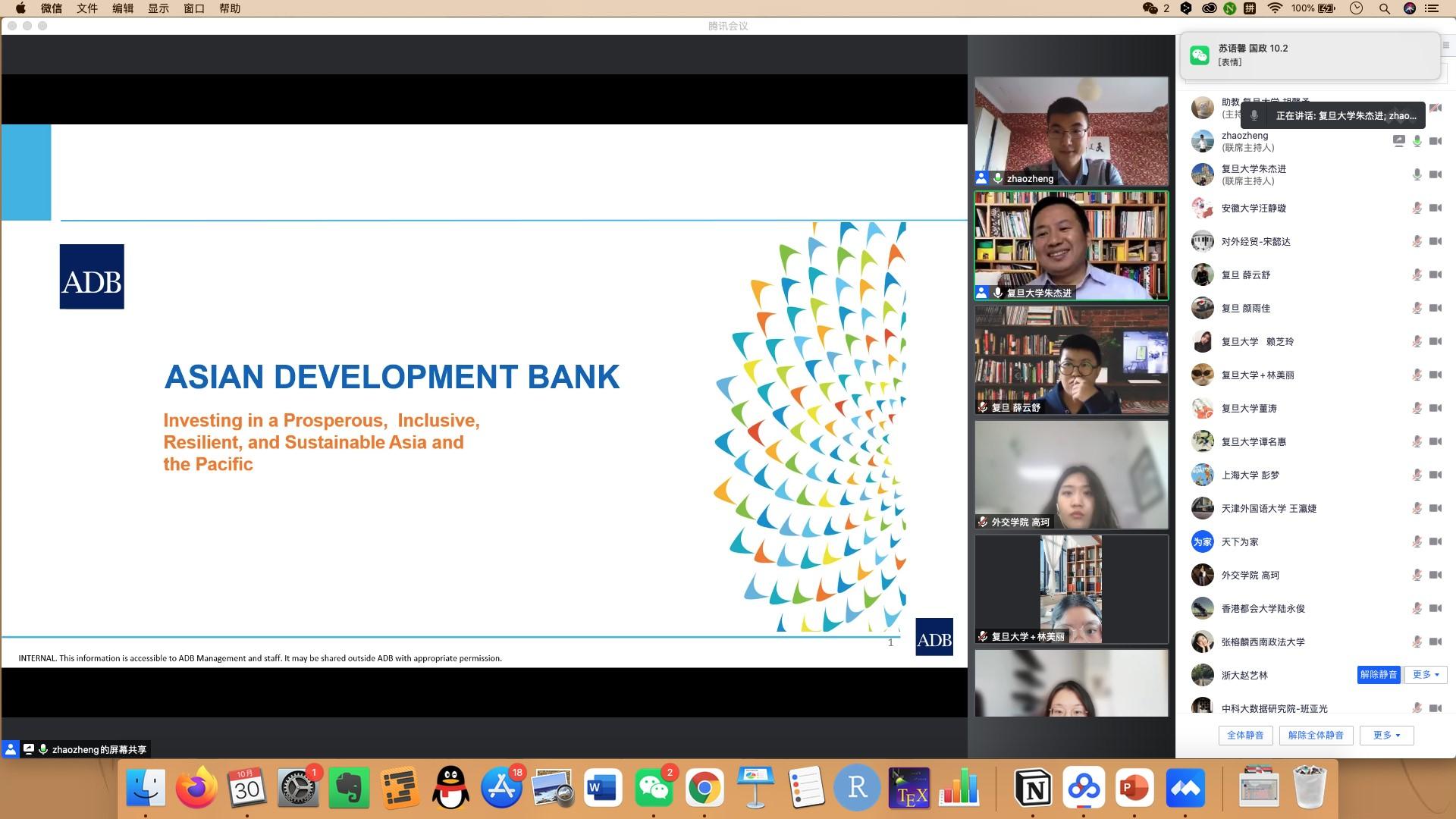Open Spotlight search in menu bar
This screenshot has height=819, width=1456.
[x=1384, y=8]
